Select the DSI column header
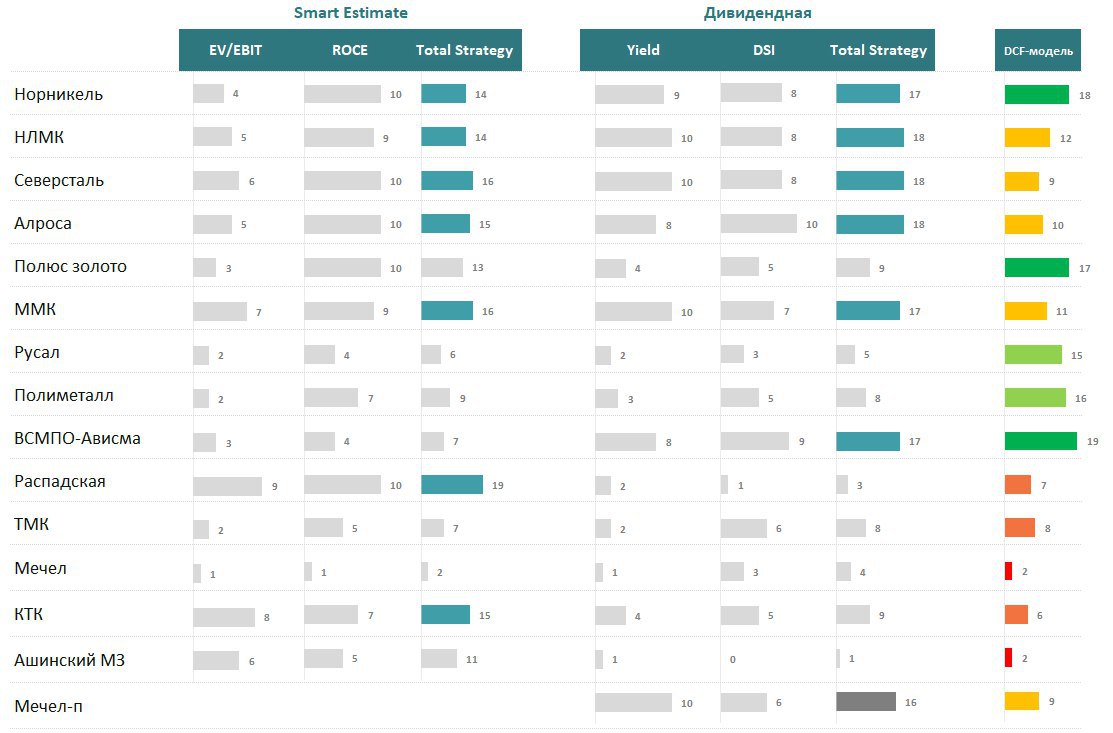Screen dimensions: 1113x733 tap(764, 50)
